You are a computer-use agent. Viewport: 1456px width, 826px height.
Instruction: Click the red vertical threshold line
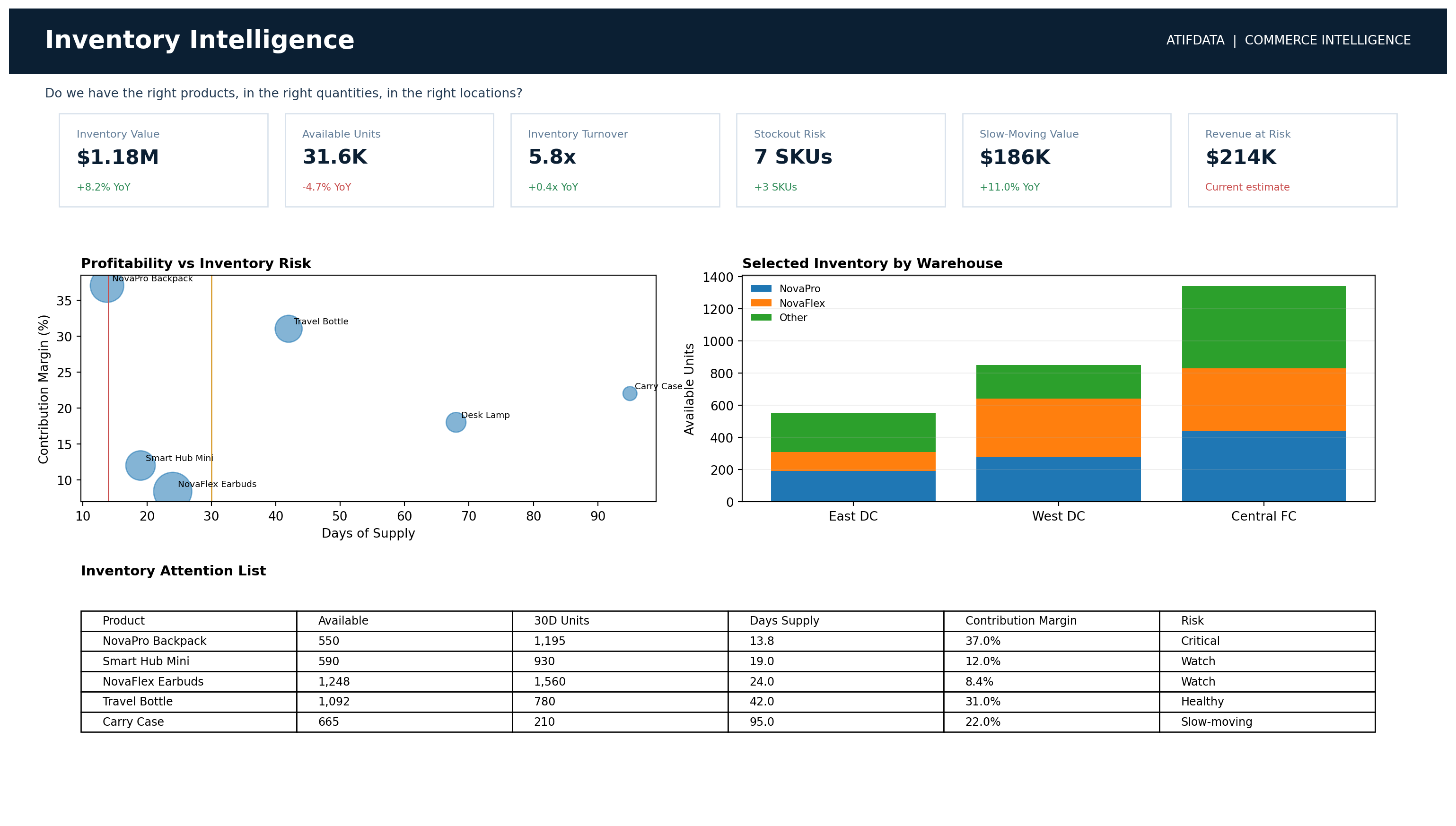coord(108,389)
